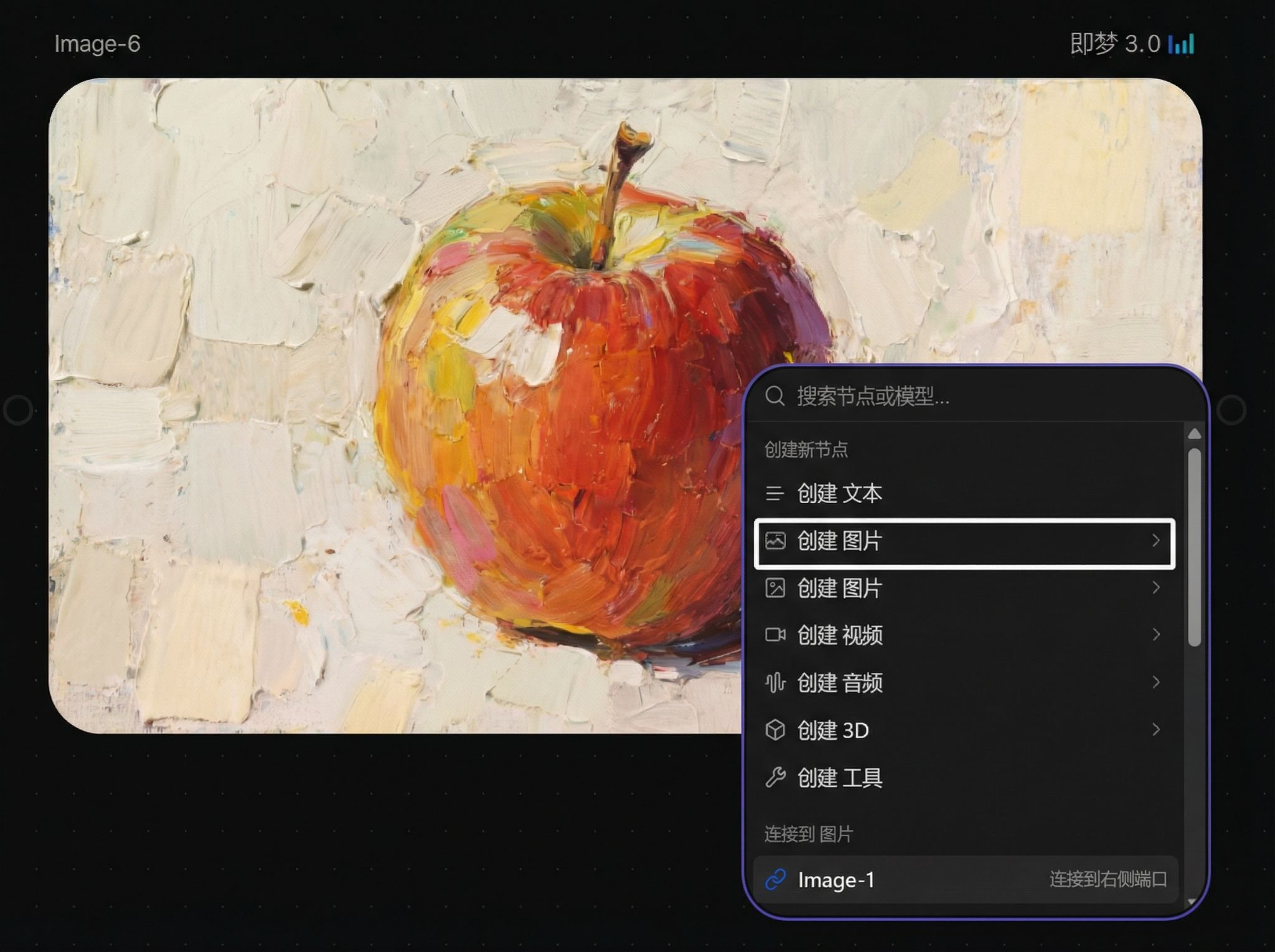Click the 连接到右侧端口 option for Image-1
Image resolution: width=1275 pixels, height=952 pixels.
[1108, 880]
